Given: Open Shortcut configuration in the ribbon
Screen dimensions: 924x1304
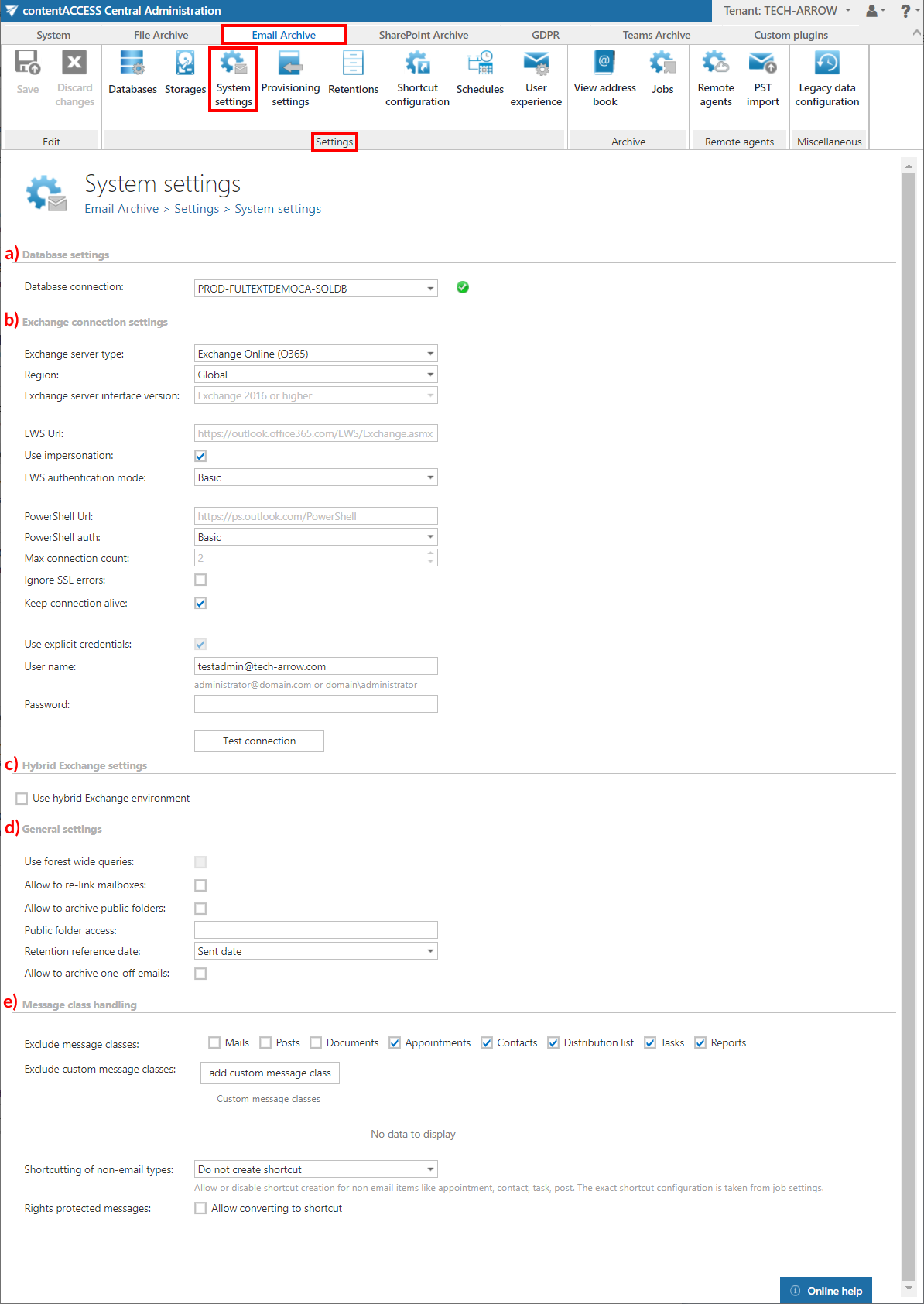Looking at the screenshot, I should 417,78.
